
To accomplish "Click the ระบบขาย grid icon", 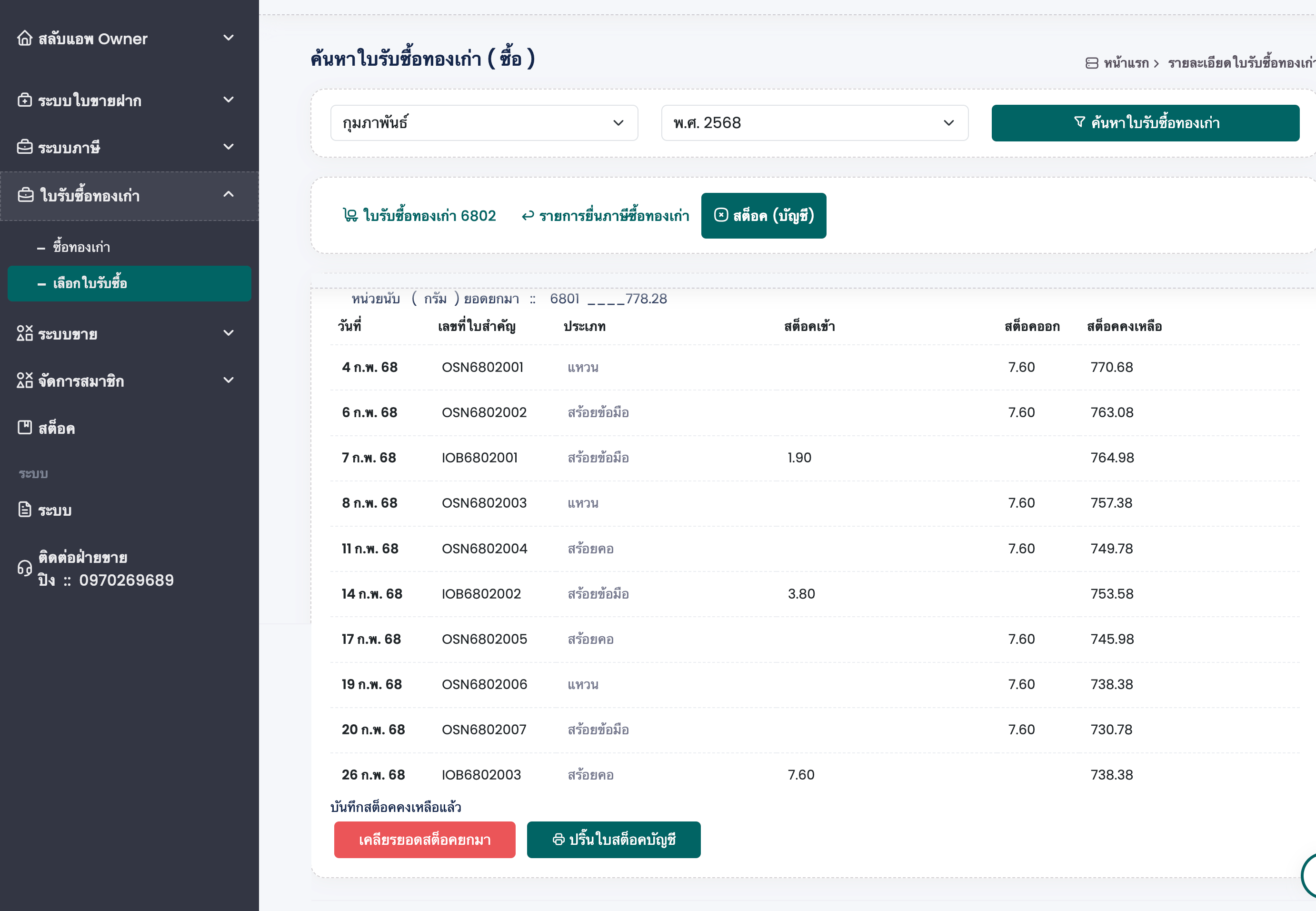I will [x=25, y=333].
